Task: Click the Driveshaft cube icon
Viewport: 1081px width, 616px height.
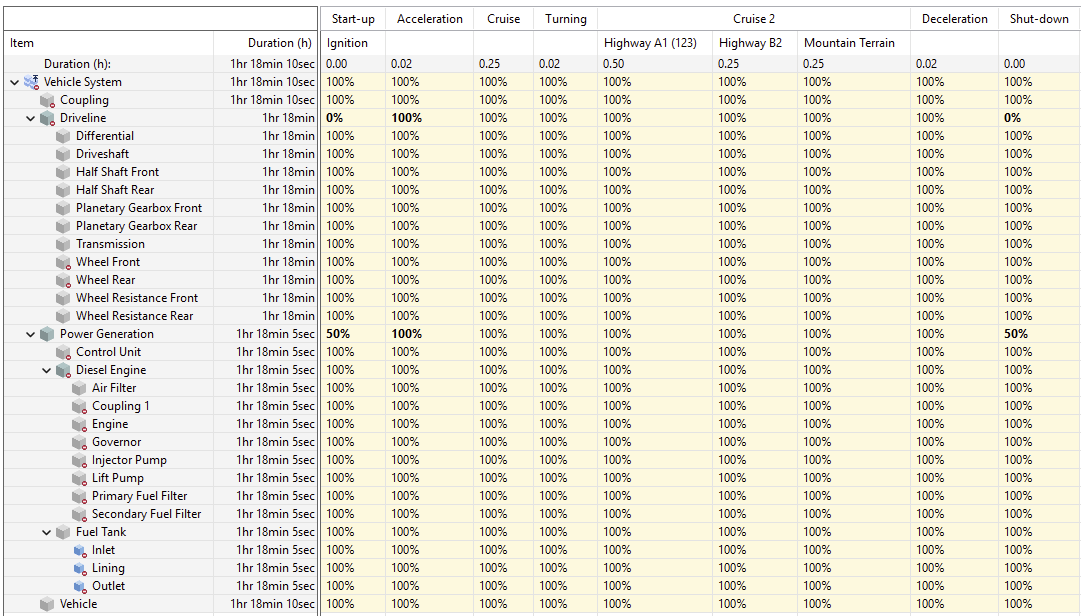Action: 63,154
